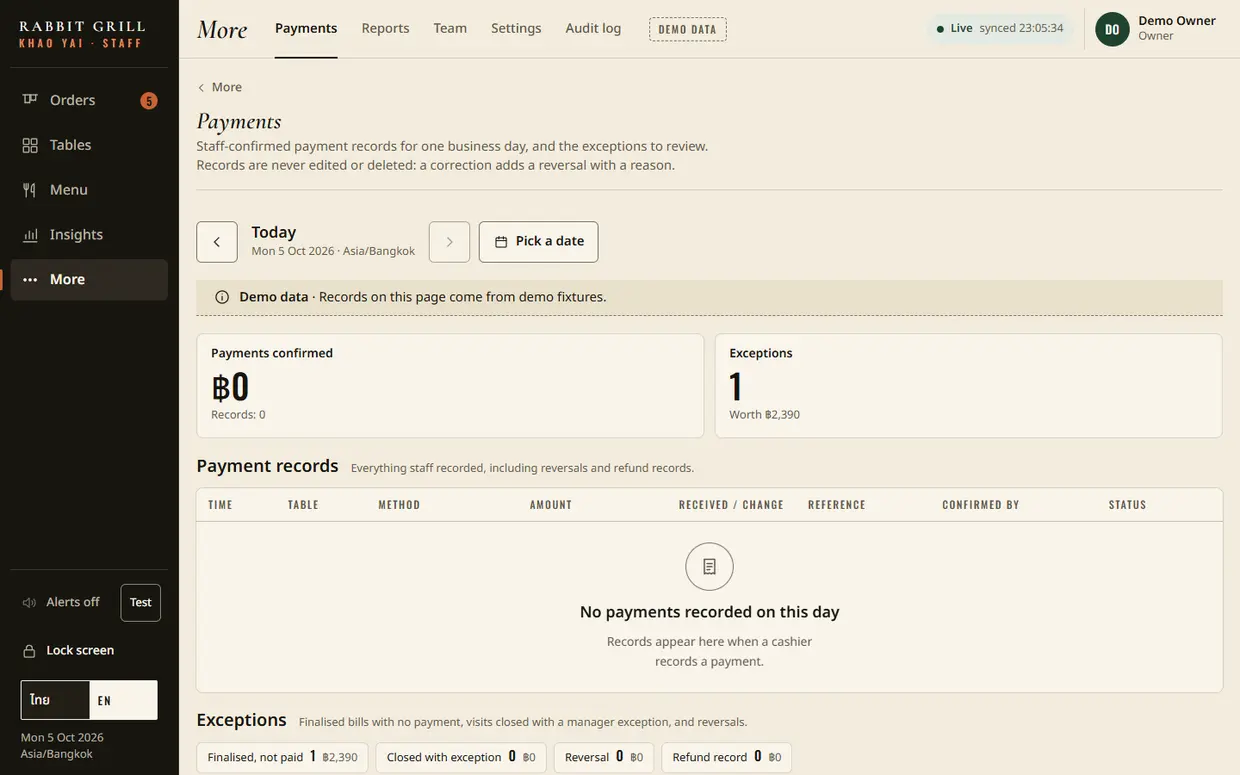
Task: Click the RECEIVED / CHANGE column header
Action: (x=731, y=505)
